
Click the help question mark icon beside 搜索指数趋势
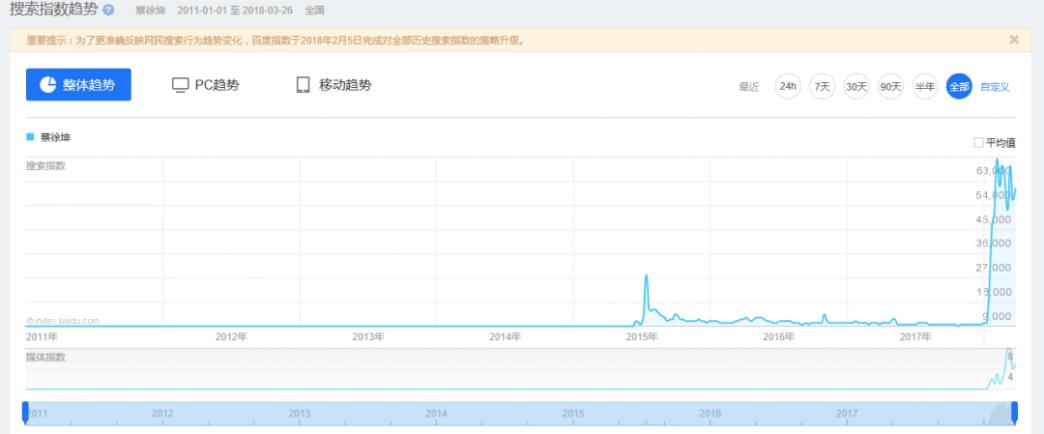coord(109,10)
